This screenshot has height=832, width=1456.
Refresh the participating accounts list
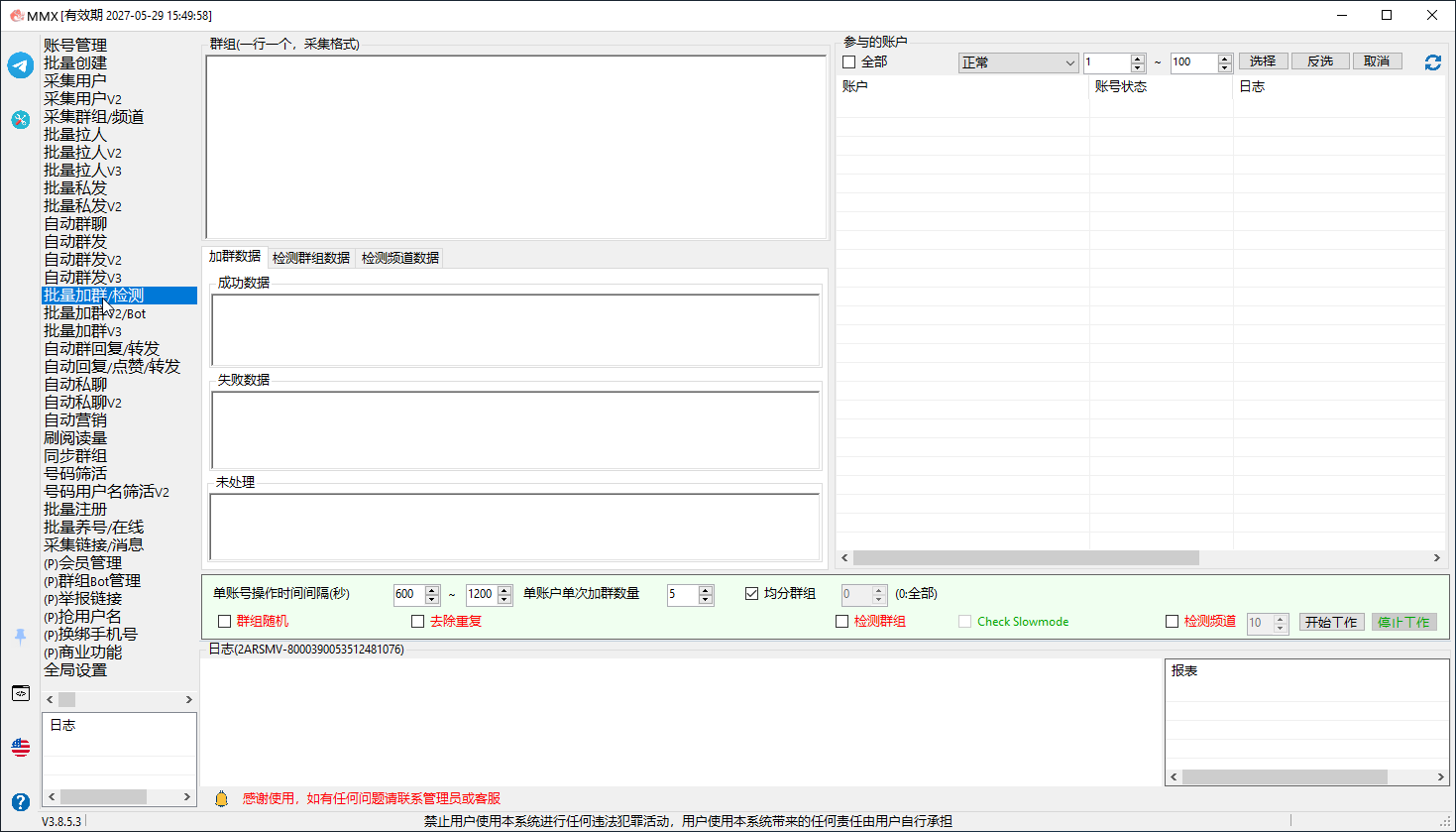pos(1433,62)
